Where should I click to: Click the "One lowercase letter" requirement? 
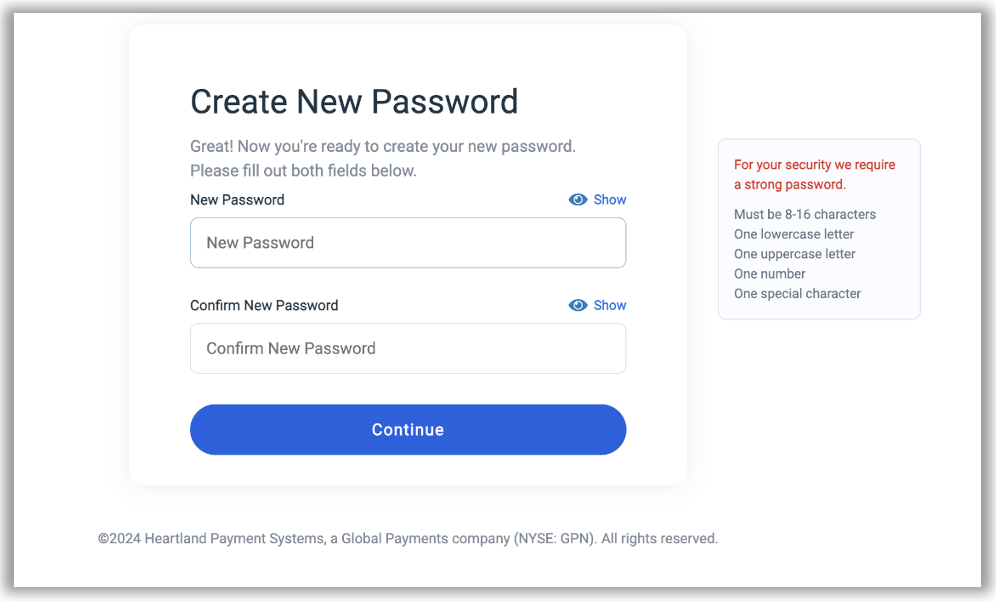pos(793,235)
